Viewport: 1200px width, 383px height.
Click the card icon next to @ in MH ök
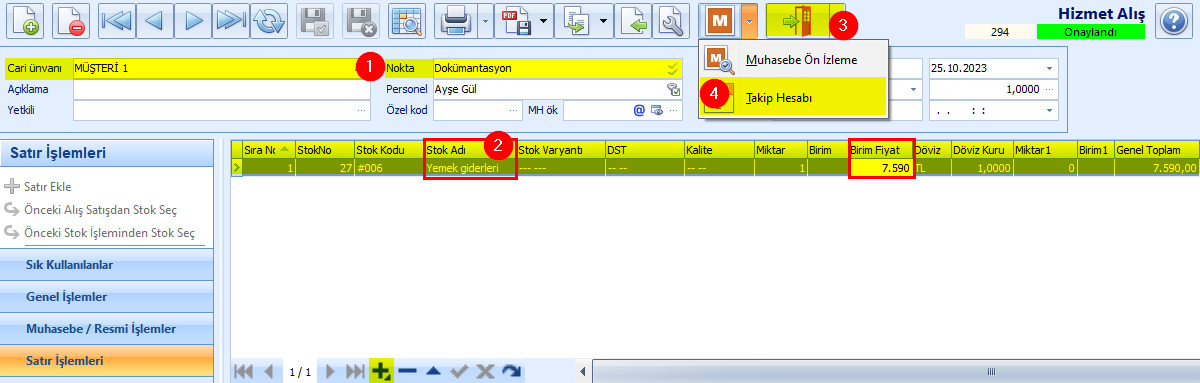(x=656, y=110)
